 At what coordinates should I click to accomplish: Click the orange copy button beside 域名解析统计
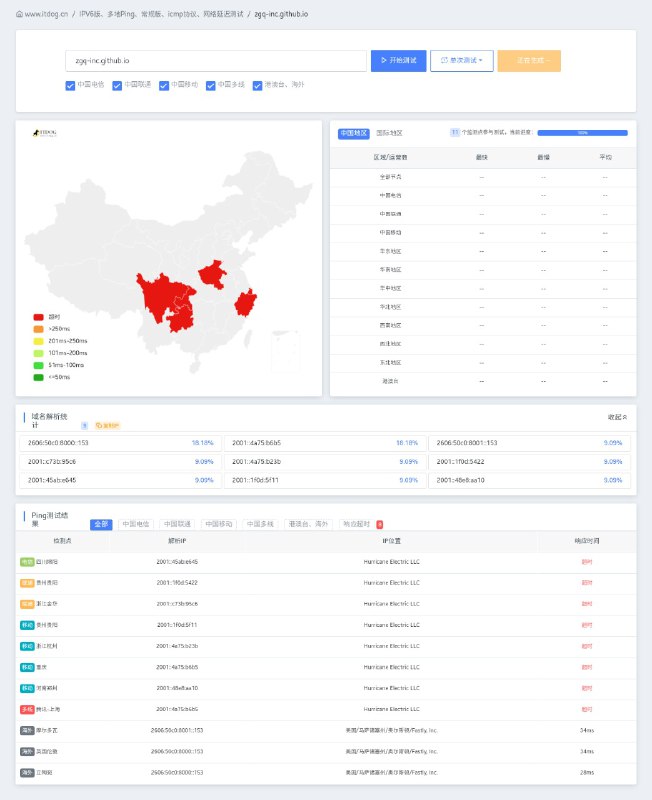(107, 425)
